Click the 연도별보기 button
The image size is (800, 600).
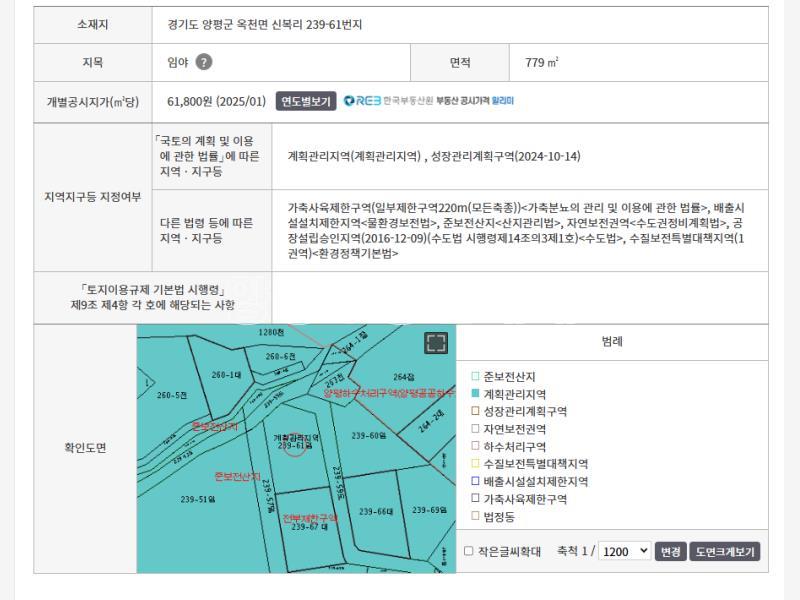coord(306,101)
